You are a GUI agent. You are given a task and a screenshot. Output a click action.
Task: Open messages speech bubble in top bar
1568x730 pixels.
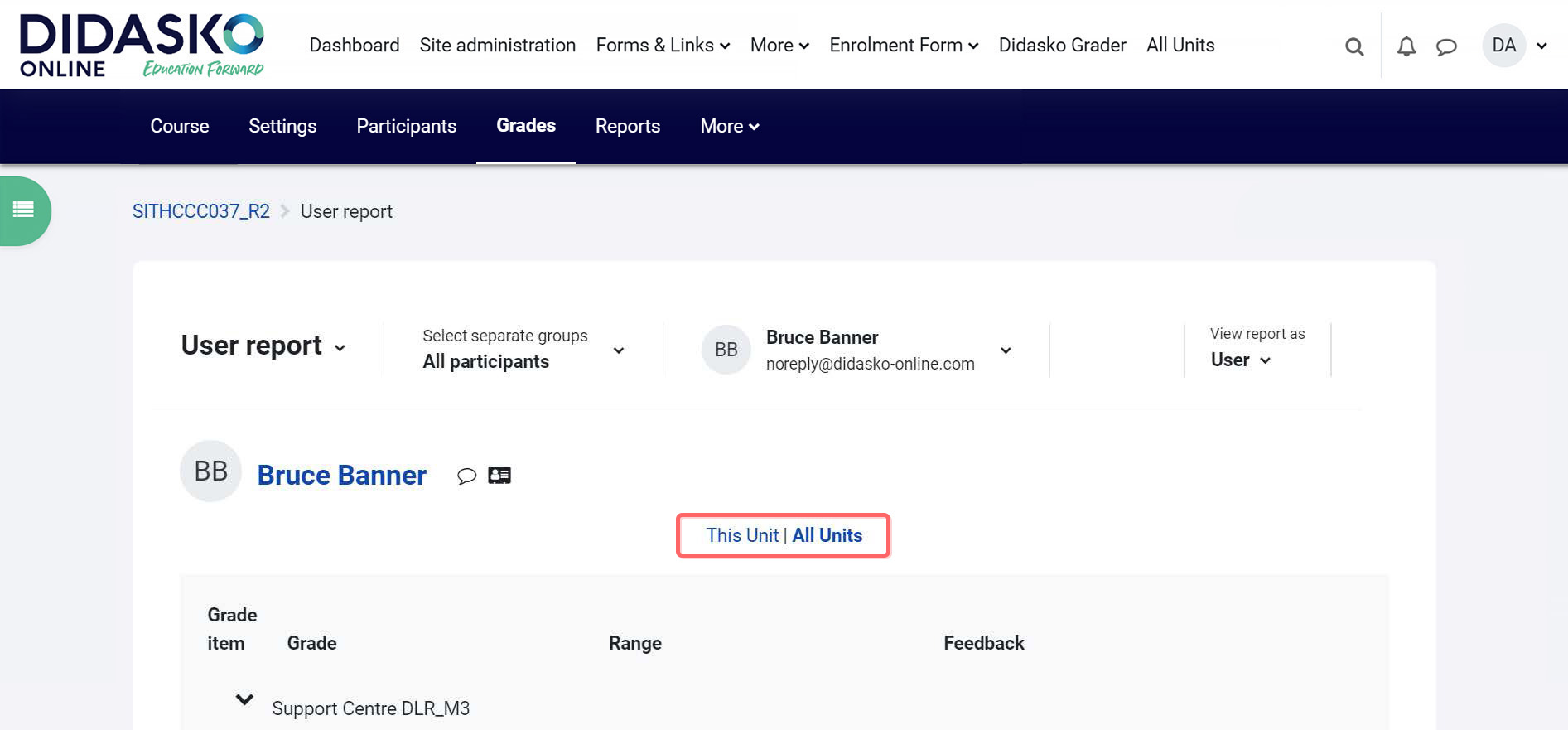(x=1446, y=46)
